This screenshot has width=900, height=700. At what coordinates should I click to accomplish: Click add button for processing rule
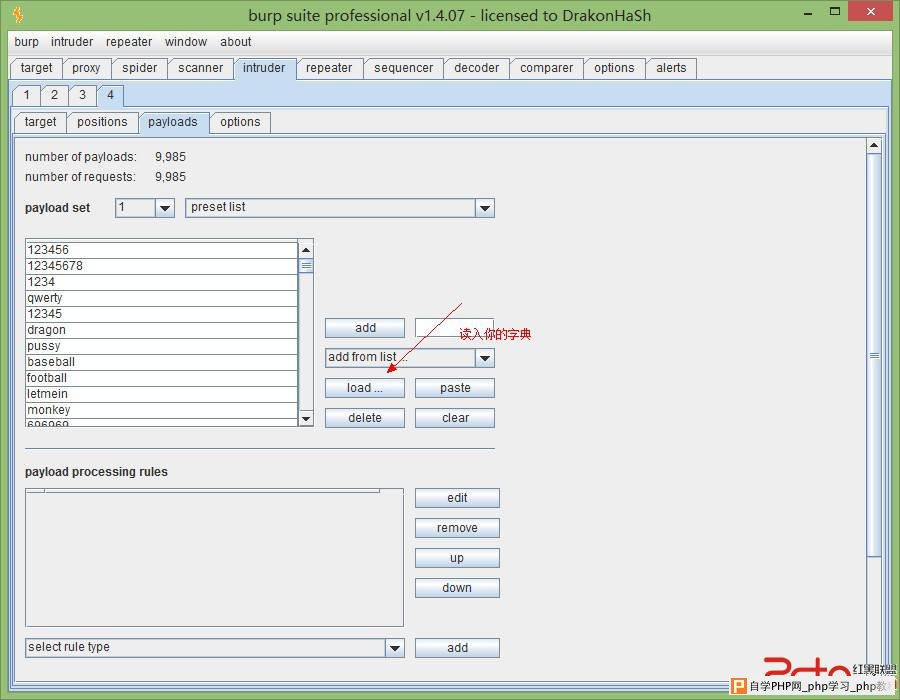(457, 648)
